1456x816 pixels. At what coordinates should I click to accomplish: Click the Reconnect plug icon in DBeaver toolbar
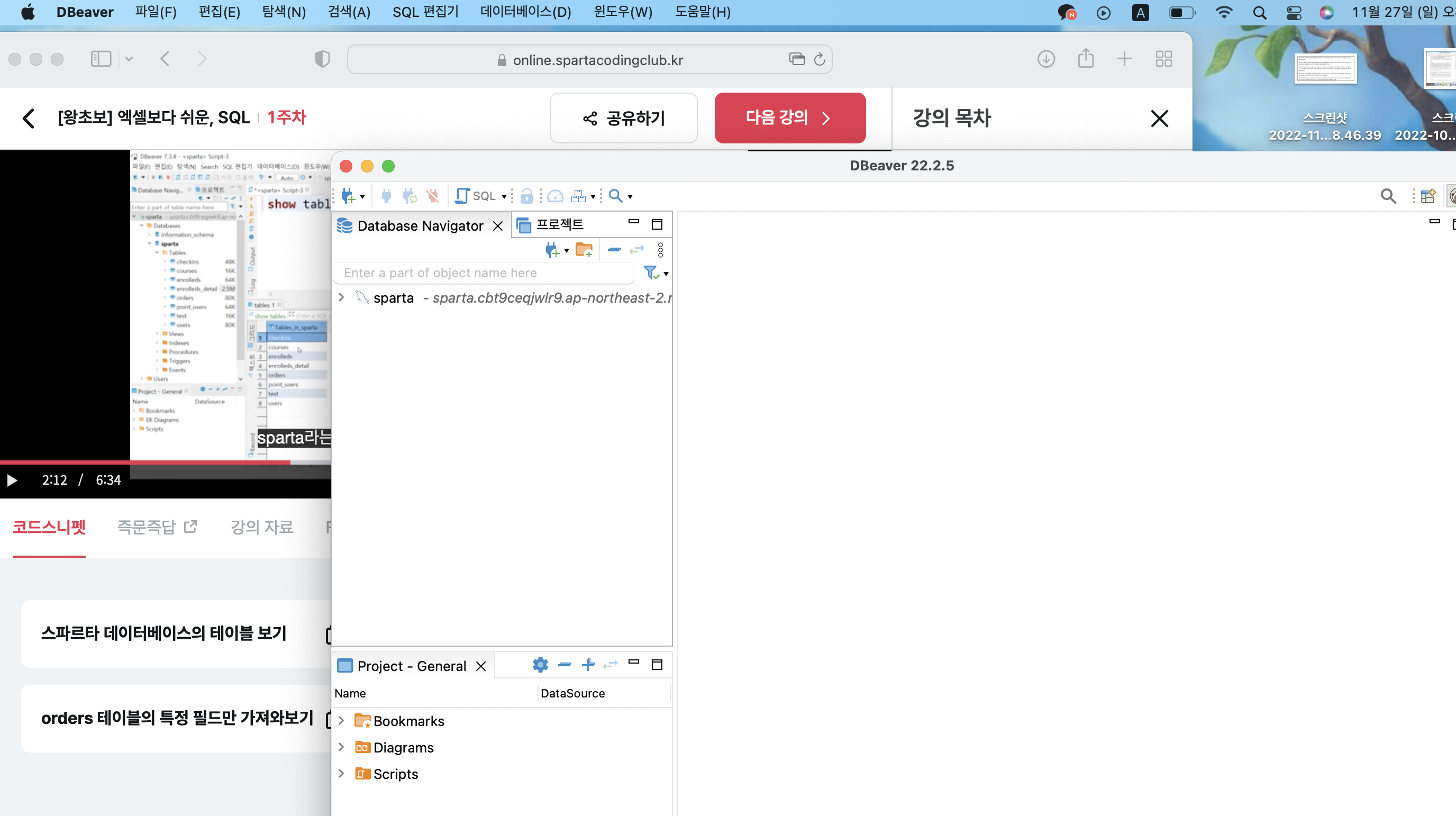(410, 196)
